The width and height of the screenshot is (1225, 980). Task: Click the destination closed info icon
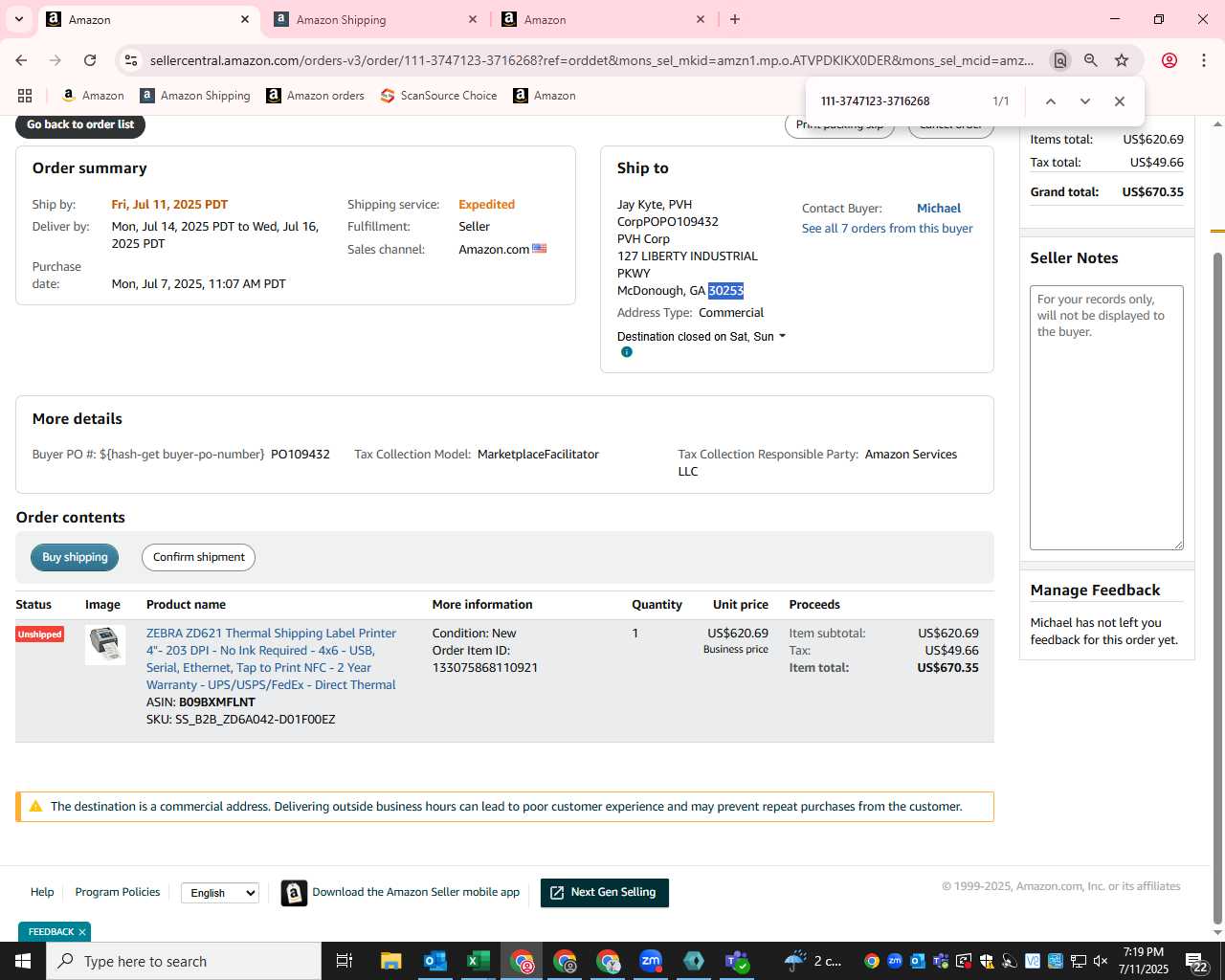[x=627, y=352]
